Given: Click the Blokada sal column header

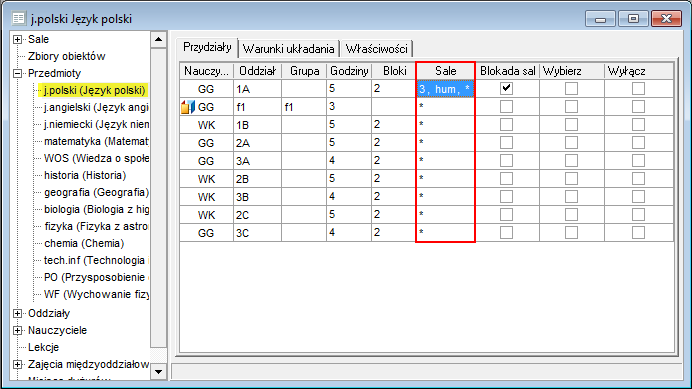Looking at the screenshot, I should tap(507, 71).
